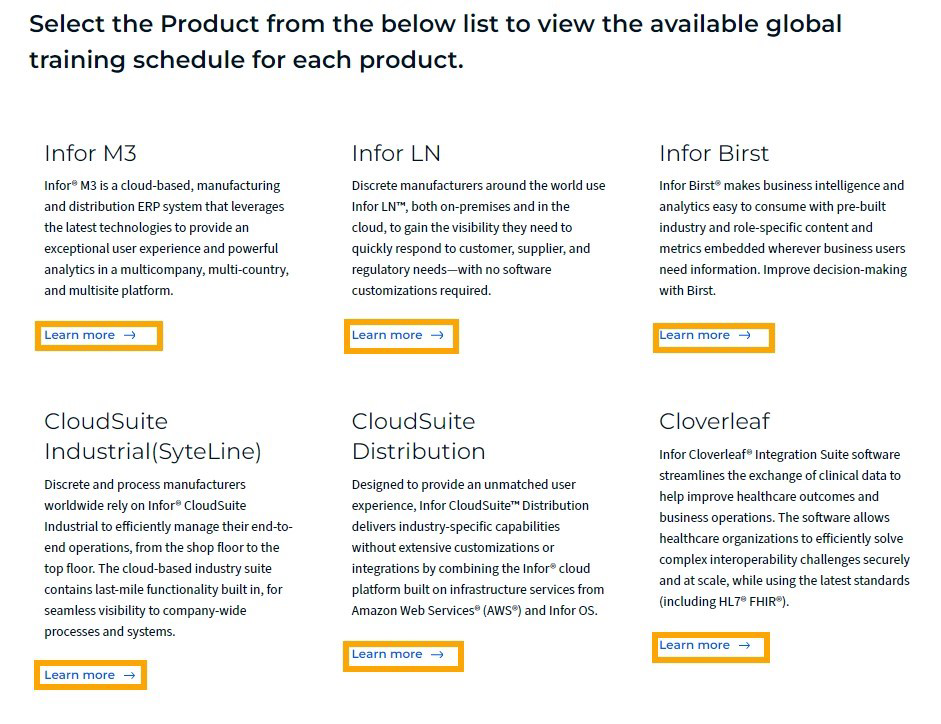The width and height of the screenshot is (941, 724).
Task: Open the Cloverleaf Learn more link
Action: coord(694,646)
